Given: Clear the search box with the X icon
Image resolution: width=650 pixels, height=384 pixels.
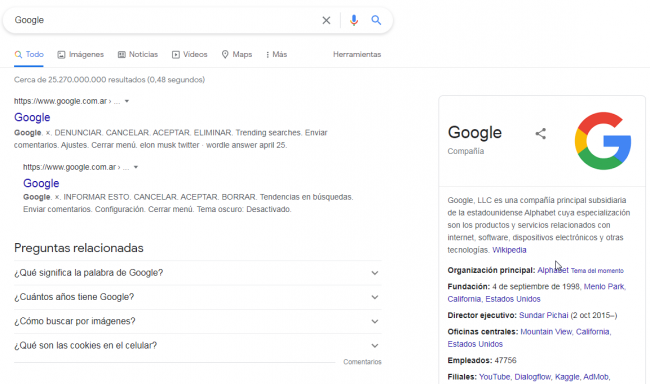Looking at the screenshot, I should [x=326, y=20].
